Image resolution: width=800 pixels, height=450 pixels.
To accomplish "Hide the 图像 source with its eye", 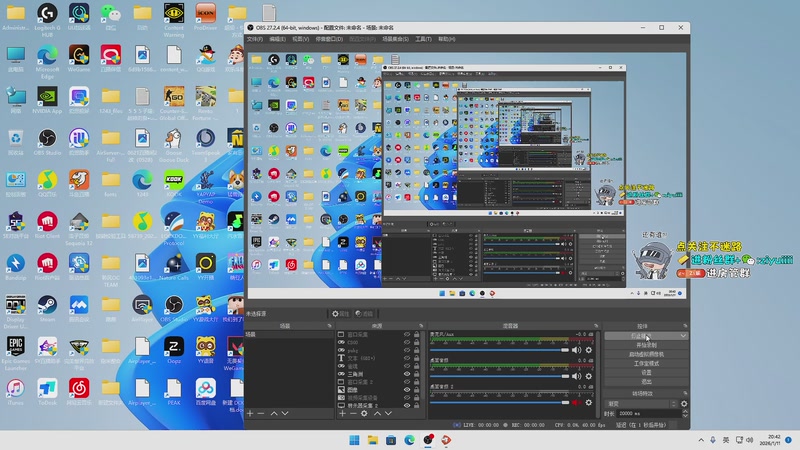I will (407, 390).
